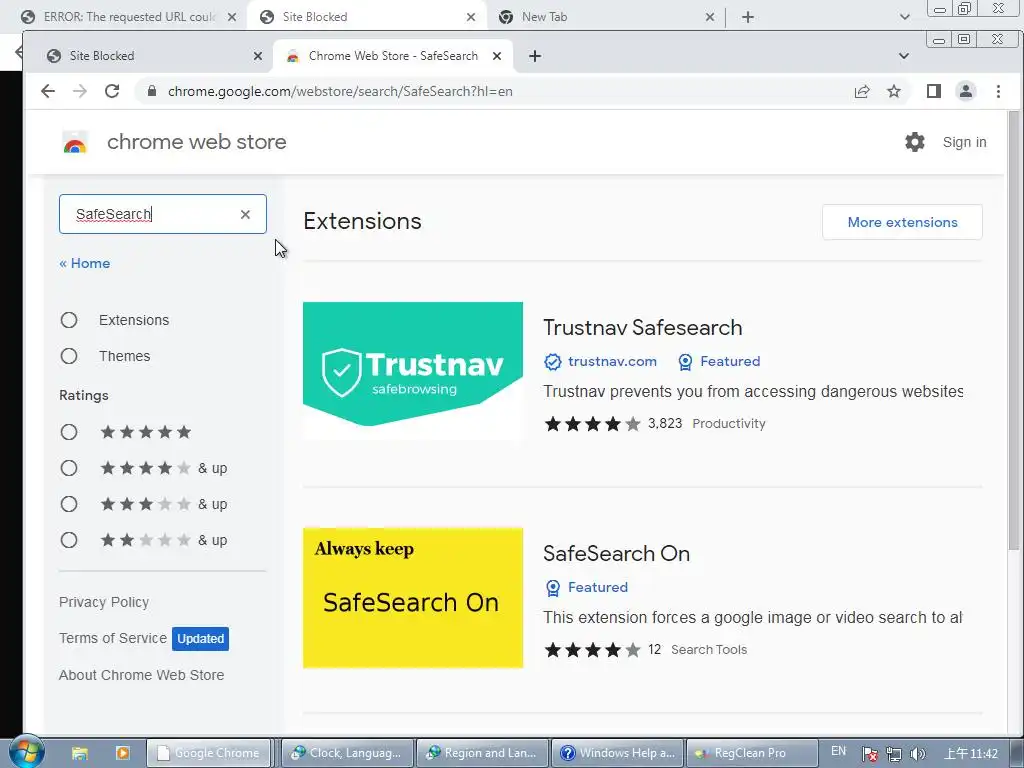The width and height of the screenshot is (1024, 768).
Task: Click the verified badge beside trustnav.com
Action: [553, 362]
